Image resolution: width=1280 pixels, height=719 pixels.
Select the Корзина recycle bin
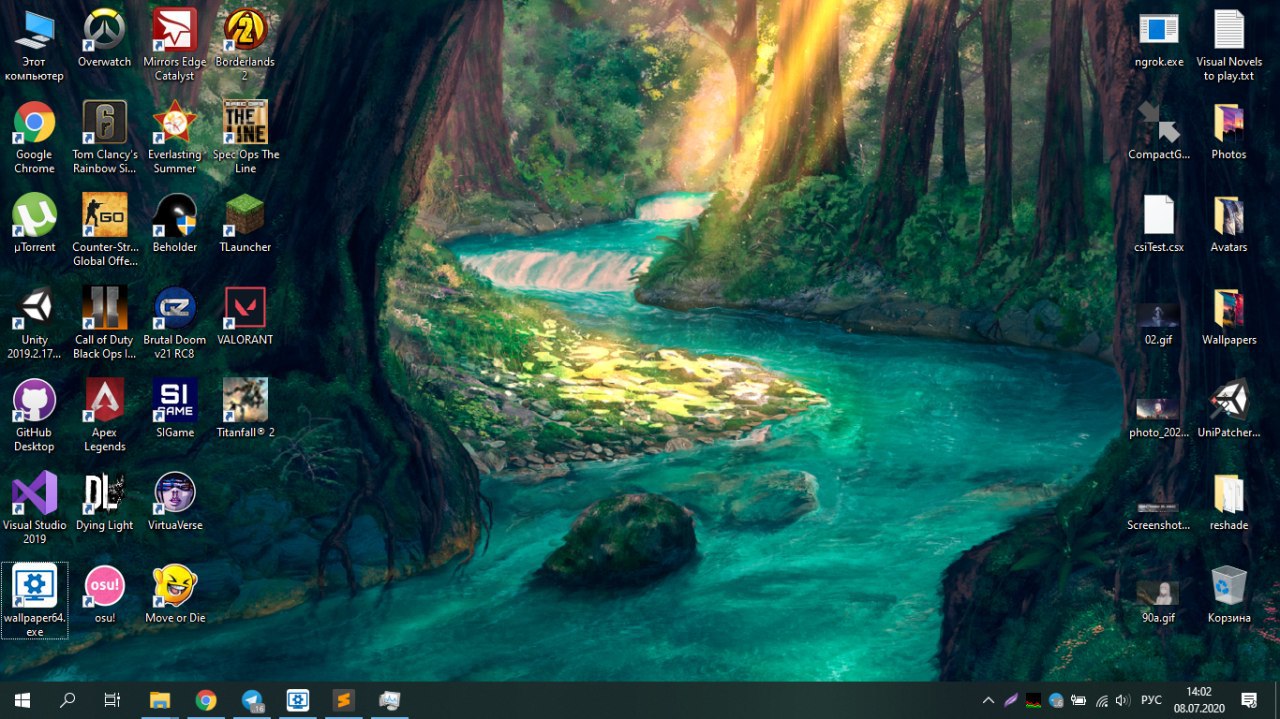pyautogui.click(x=1229, y=594)
